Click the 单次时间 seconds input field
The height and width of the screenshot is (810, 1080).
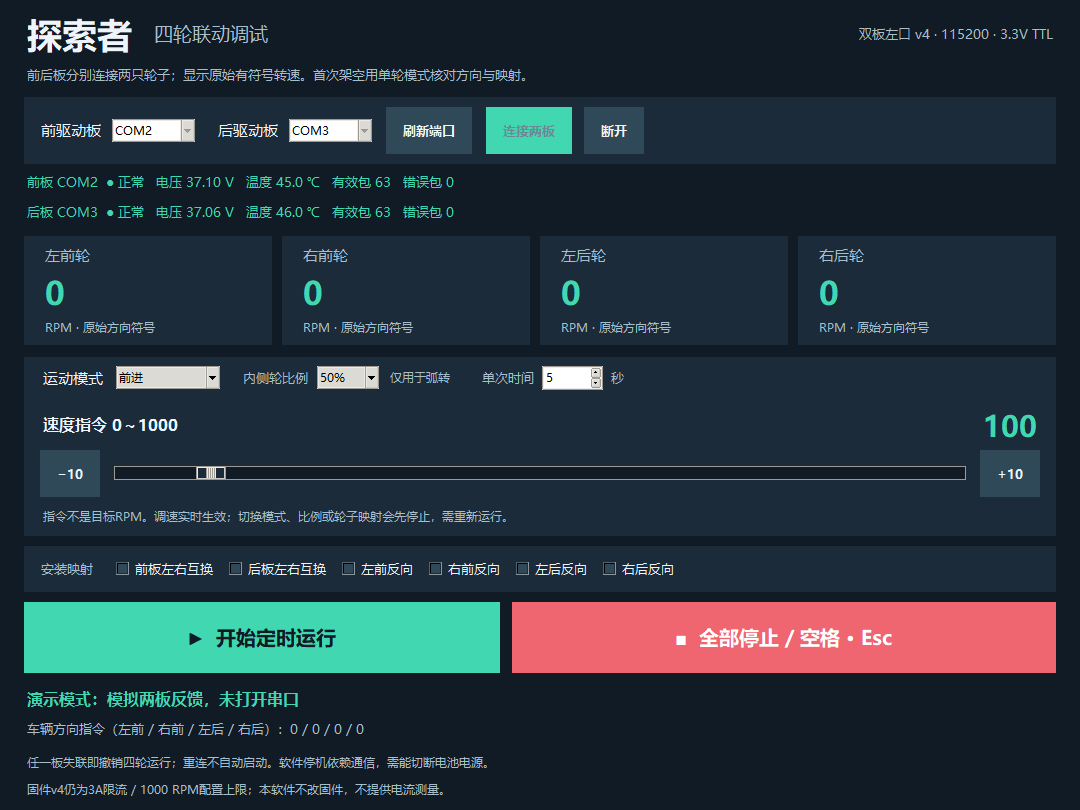click(566, 377)
